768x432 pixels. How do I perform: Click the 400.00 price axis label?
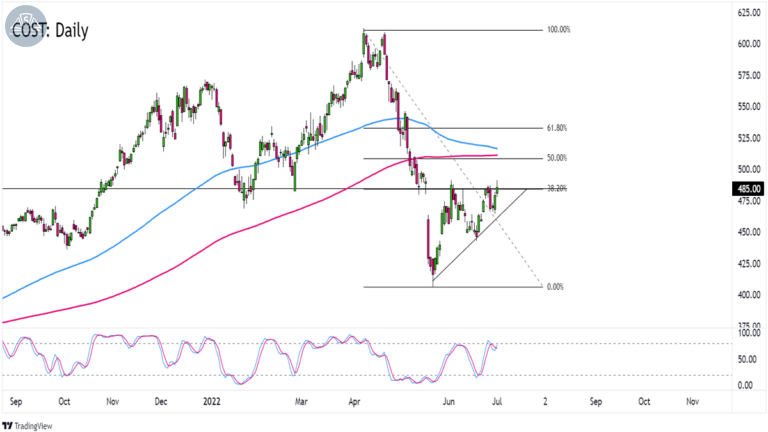(749, 295)
